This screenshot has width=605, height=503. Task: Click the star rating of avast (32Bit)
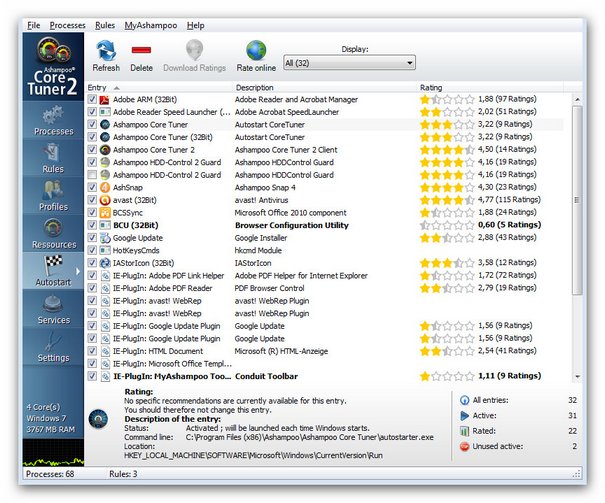(447, 200)
